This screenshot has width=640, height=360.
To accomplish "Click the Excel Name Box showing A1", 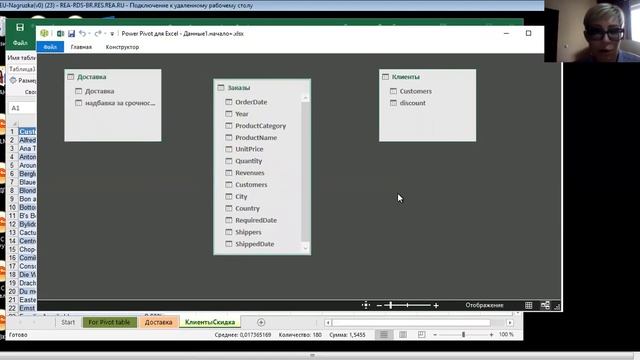I will [22, 108].
